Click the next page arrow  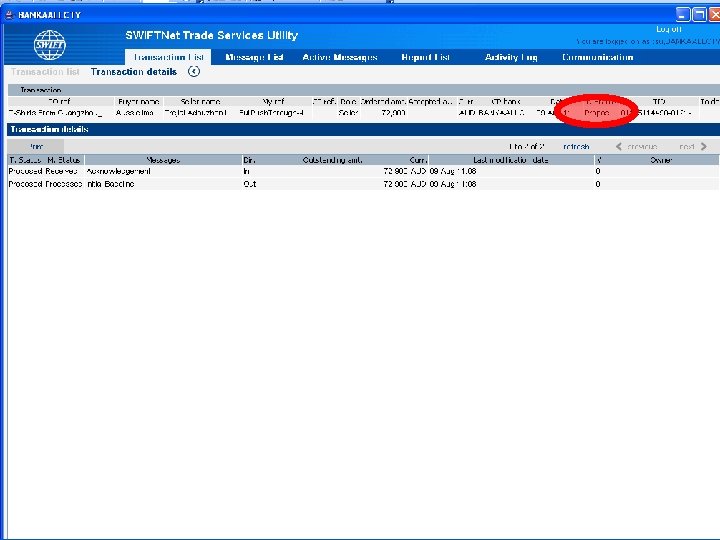(x=703, y=146)
